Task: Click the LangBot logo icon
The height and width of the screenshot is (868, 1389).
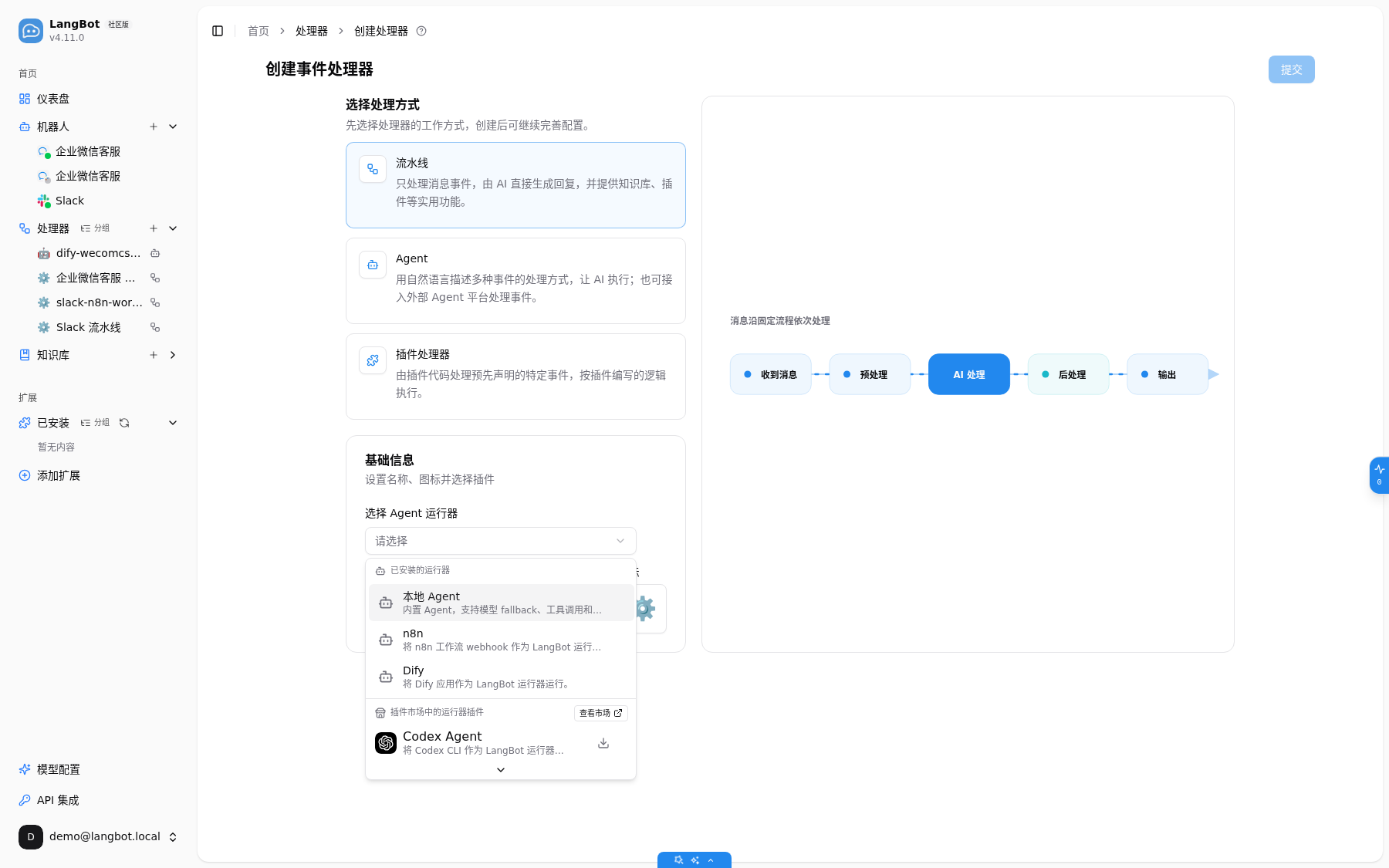Action: [x=31, y=31]
